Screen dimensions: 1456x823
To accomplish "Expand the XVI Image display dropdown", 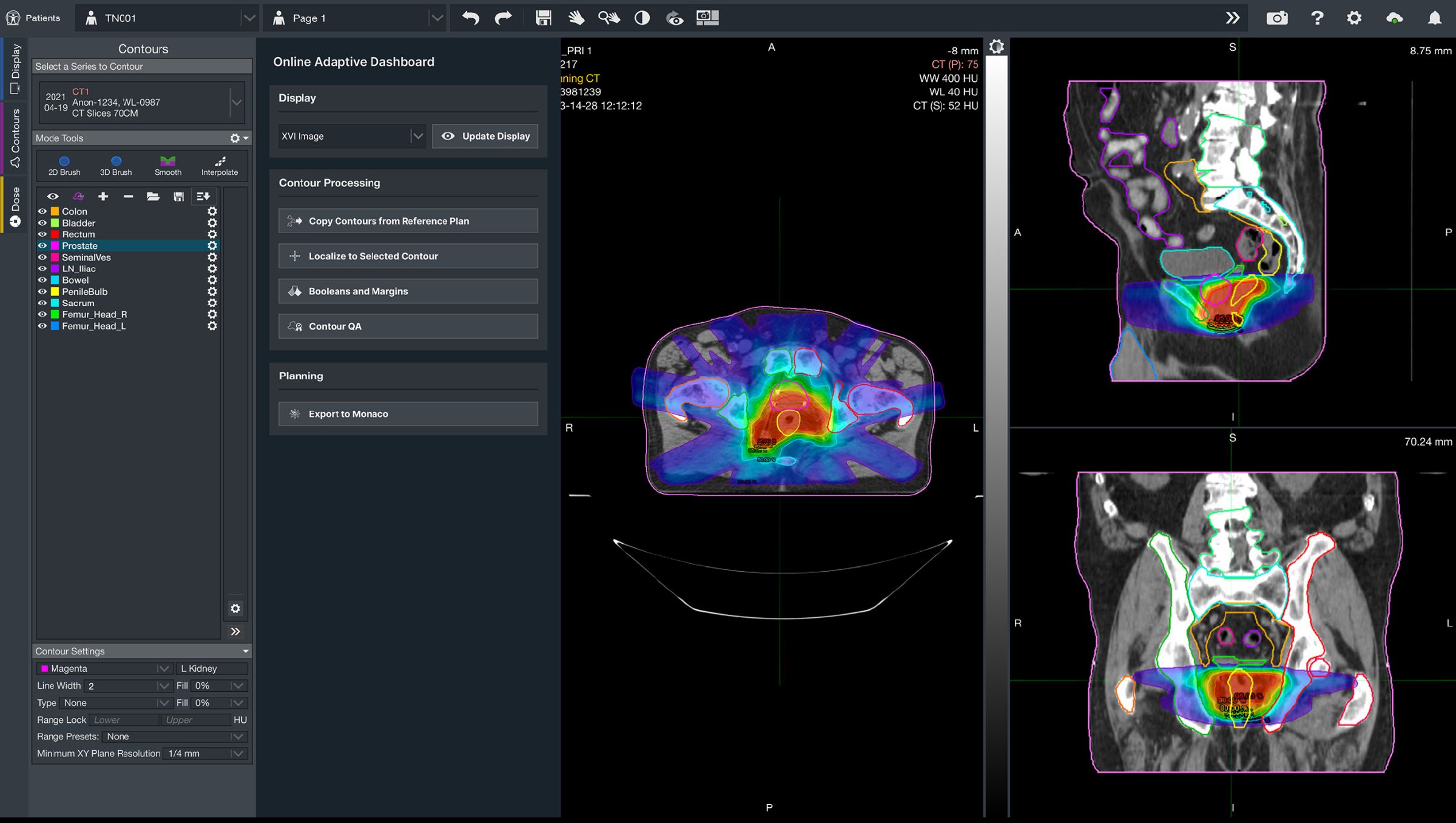I will 417,136.
